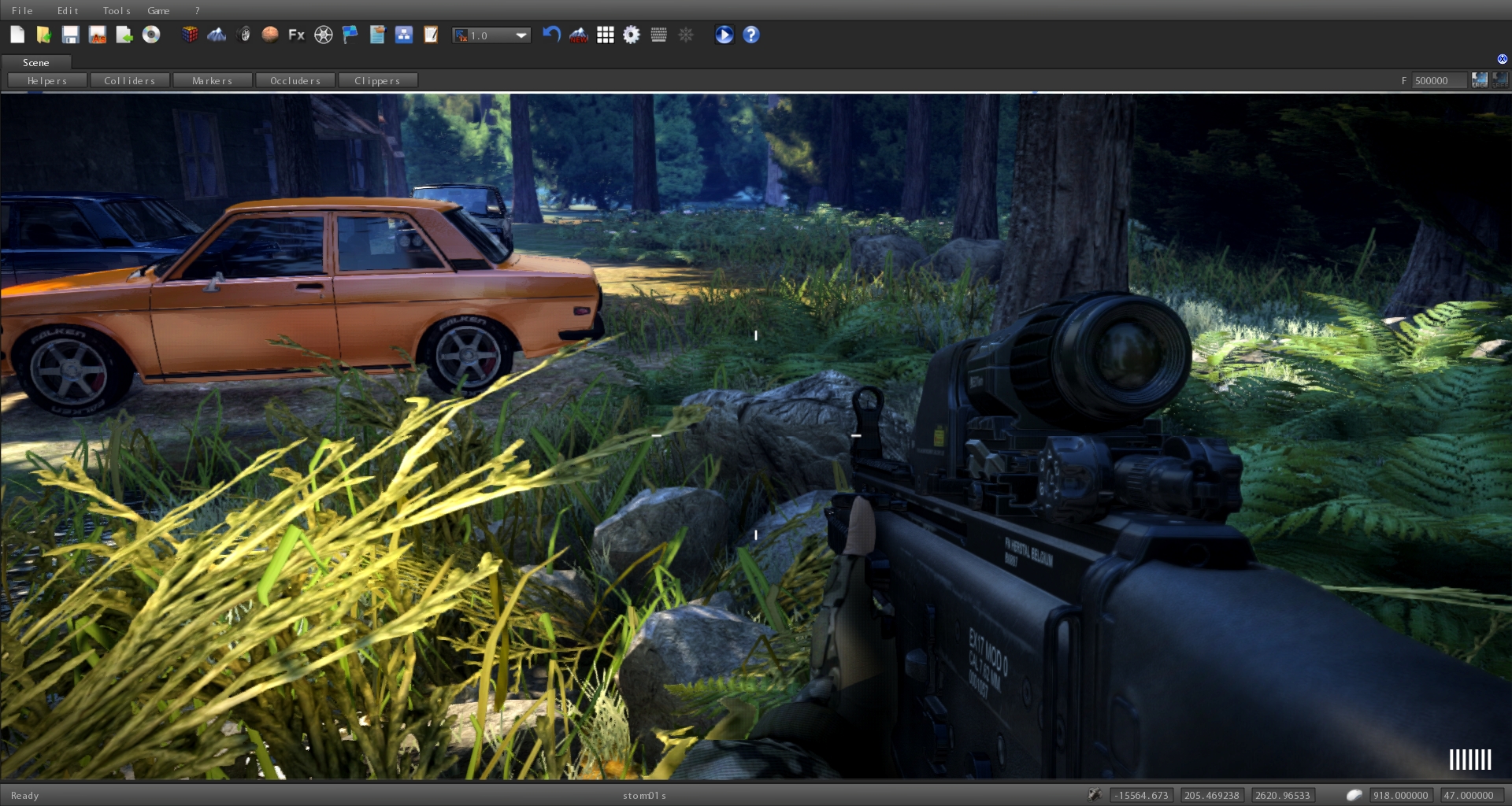Toggle the white grid icon
The height and width of the screenshot is (806, 1512).
coord(606,35)
